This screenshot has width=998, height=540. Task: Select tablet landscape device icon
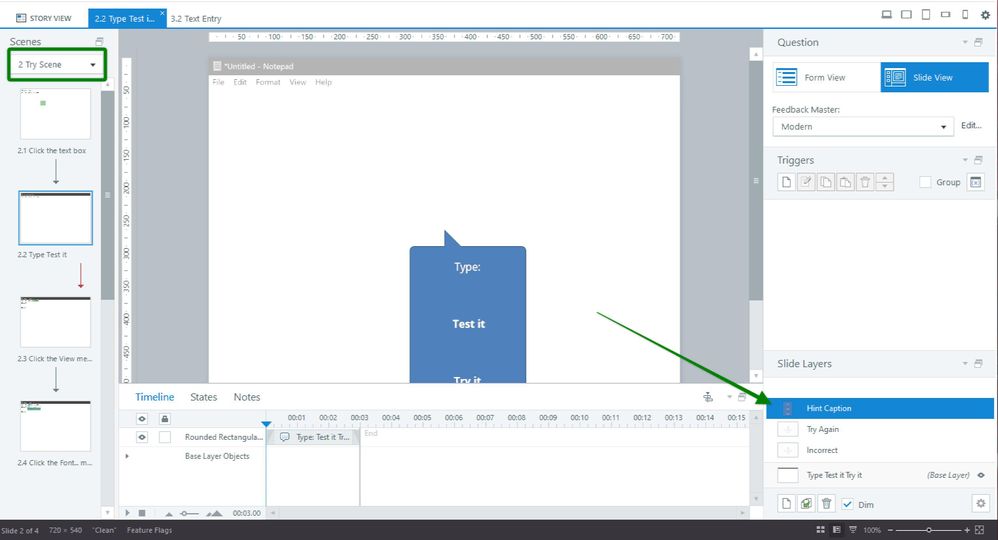point(906,15)
